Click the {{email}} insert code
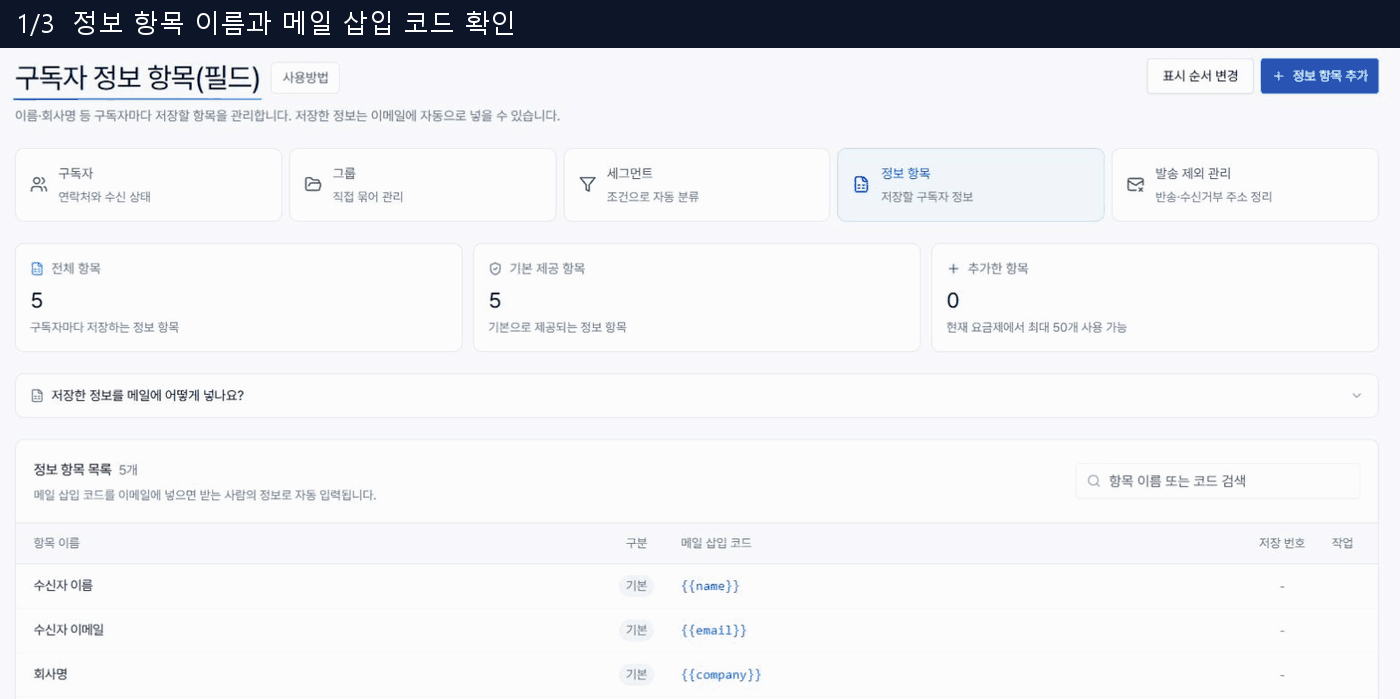 click(714, 631)
